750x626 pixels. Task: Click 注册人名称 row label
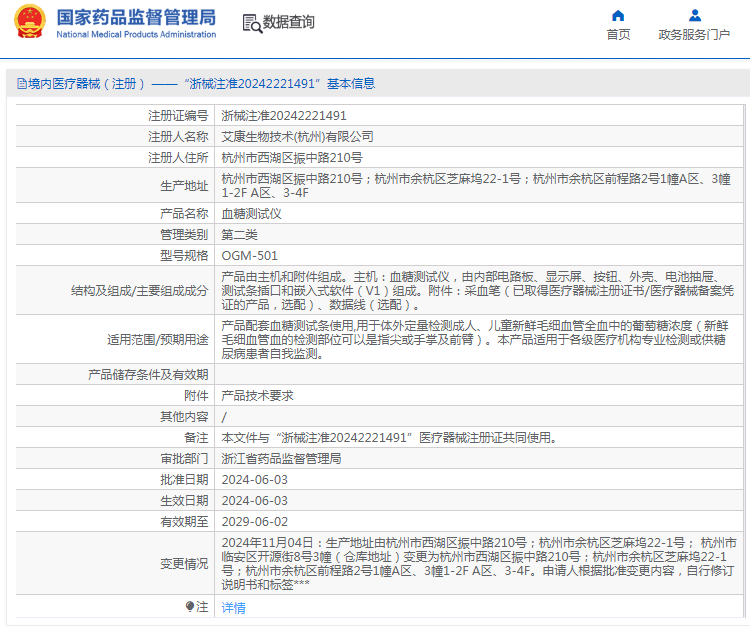[x=178, y=137]
